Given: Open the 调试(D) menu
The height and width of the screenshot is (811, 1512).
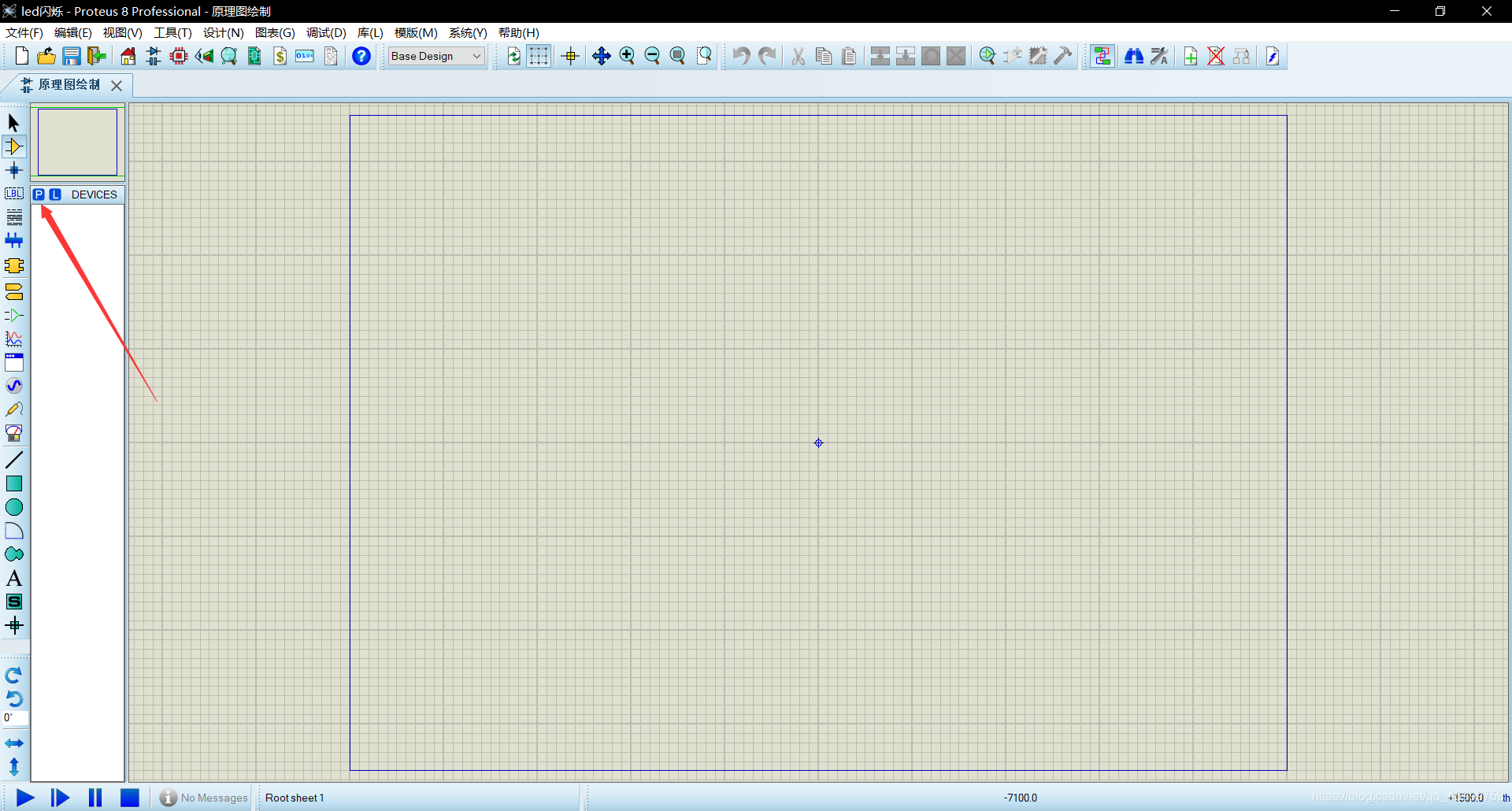Looking at the screenshot, I should click(x=326, y=32).
